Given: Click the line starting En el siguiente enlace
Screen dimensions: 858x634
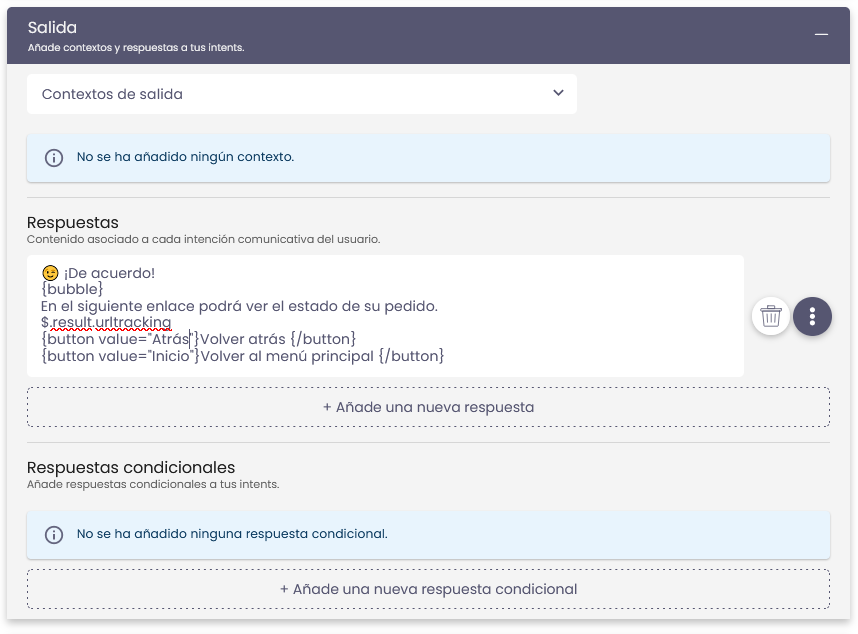Looking at the screenshot, I should pyautogui.click(x=239, y=306).
